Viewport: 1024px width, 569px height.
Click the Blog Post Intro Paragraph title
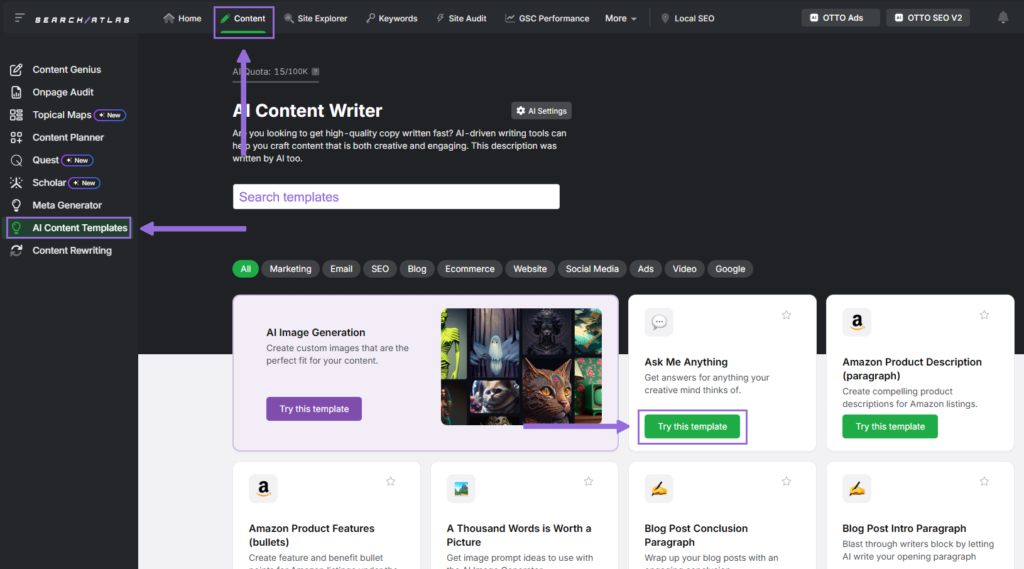[x=904, y=528]
